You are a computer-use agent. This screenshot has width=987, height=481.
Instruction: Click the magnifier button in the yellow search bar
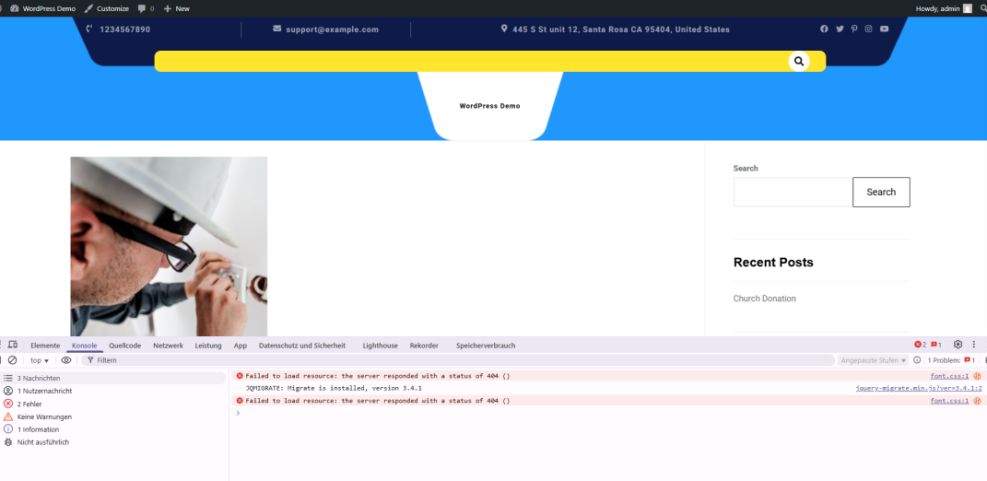[x=799, y=61]
